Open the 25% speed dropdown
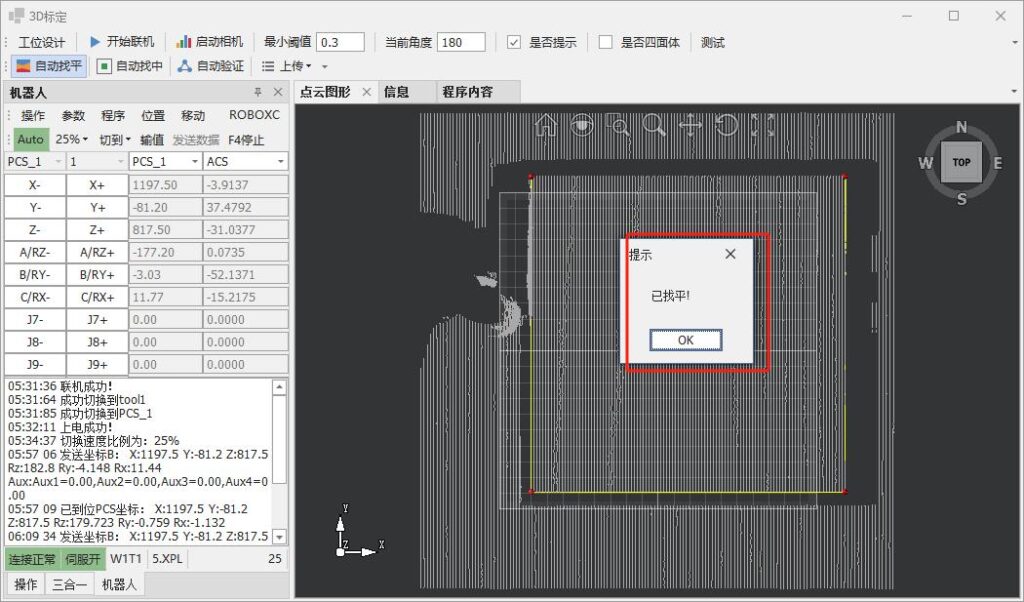This screenshot has height=602, width=1024. (71, 140)
